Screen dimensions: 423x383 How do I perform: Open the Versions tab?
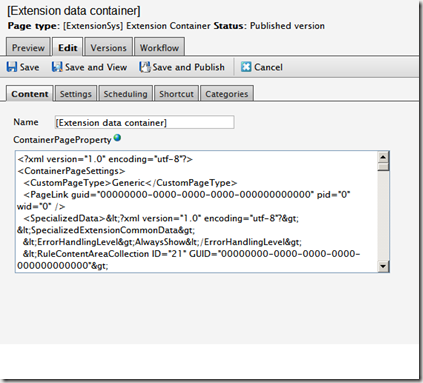pos(109,48)
